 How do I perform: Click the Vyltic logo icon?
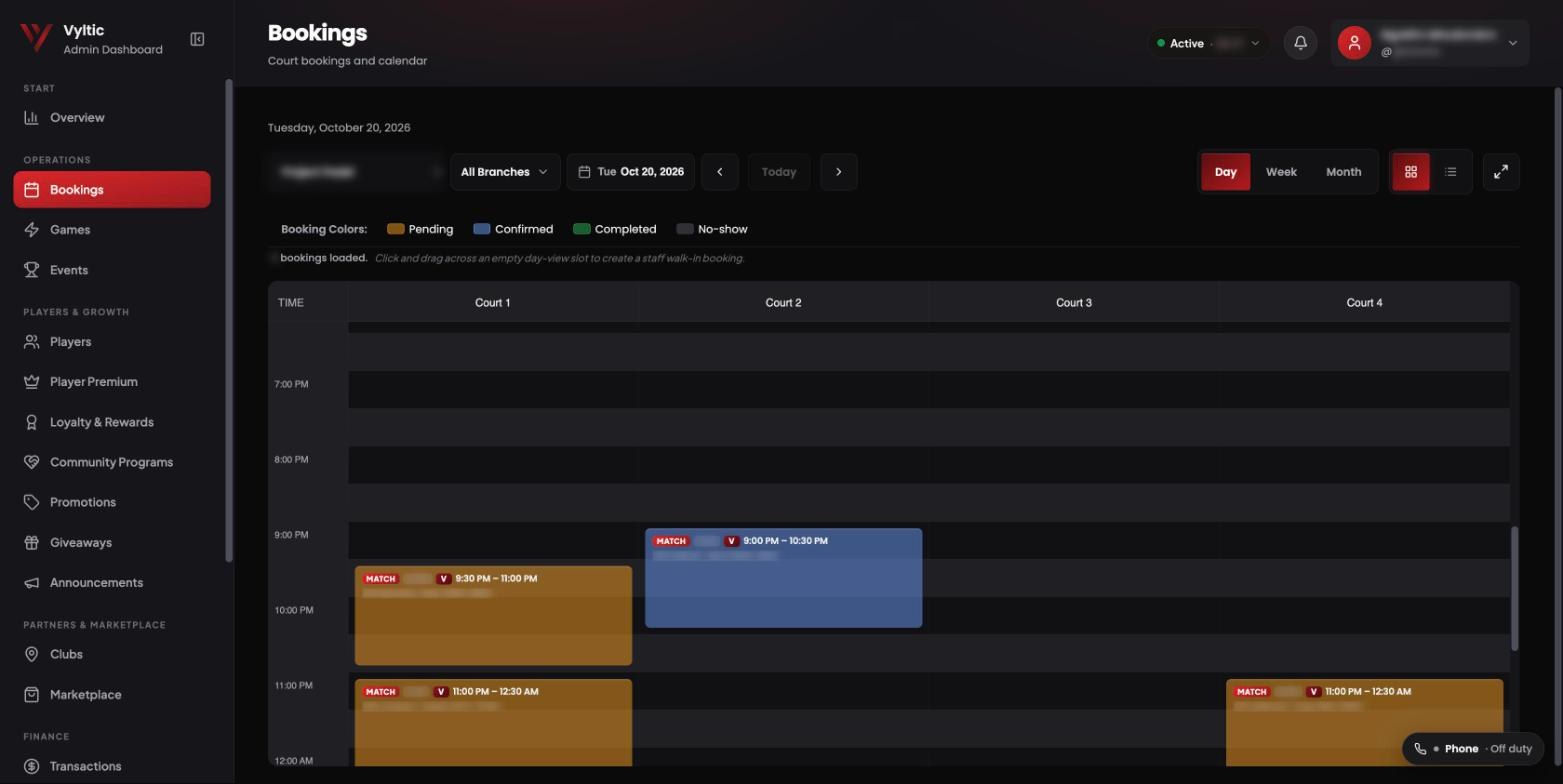click(x=35, y=38)
